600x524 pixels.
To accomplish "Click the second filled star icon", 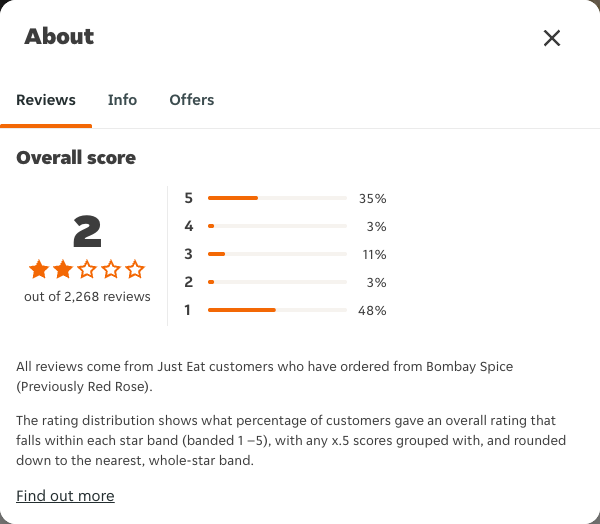I will click(63, 269).
